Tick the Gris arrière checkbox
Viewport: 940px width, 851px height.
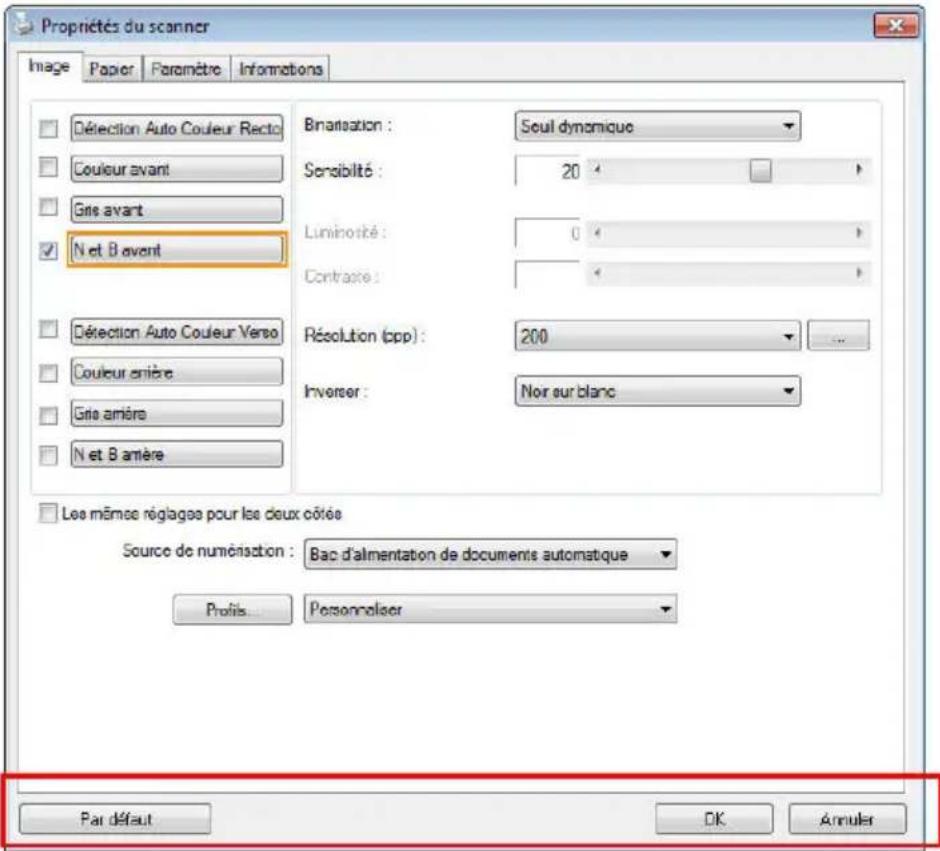pos(49,415)
